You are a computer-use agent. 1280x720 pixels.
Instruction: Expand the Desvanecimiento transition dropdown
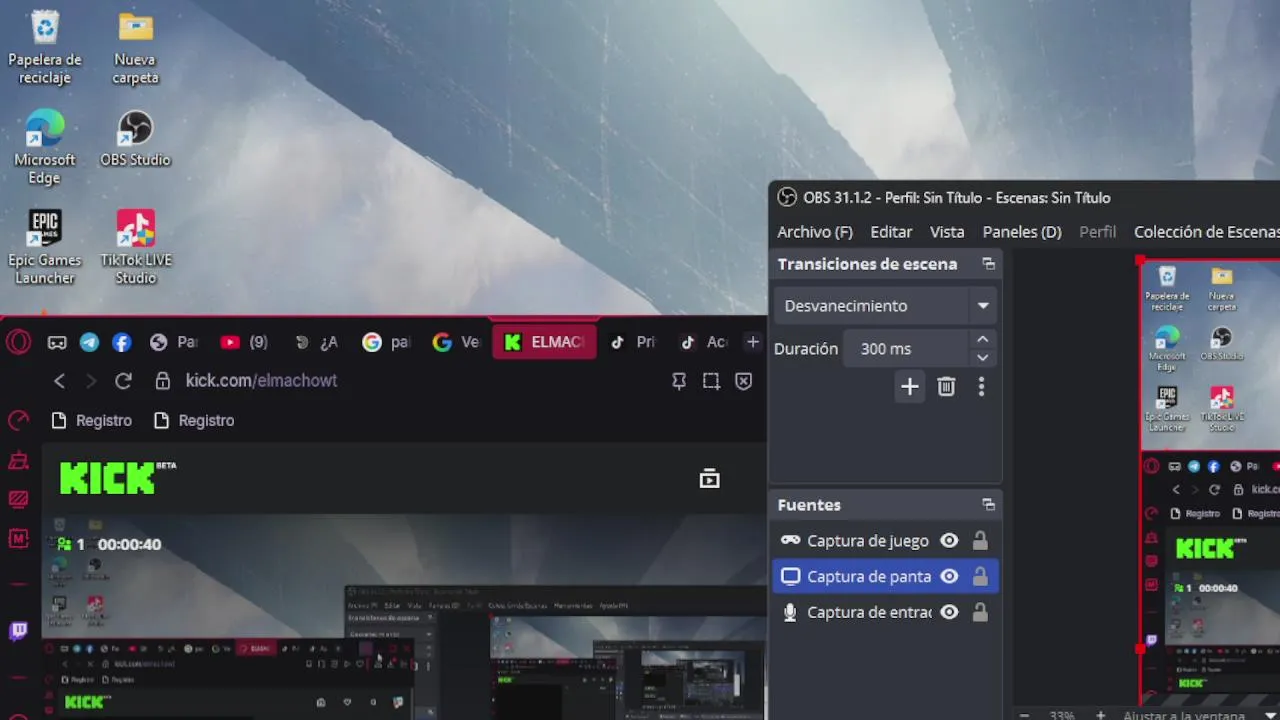(x=983, y=306)
